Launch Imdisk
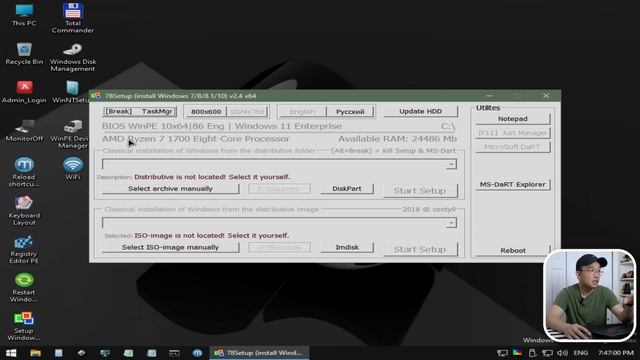The image size is (640, 360). pyautogui.click(x=347, y=247)
